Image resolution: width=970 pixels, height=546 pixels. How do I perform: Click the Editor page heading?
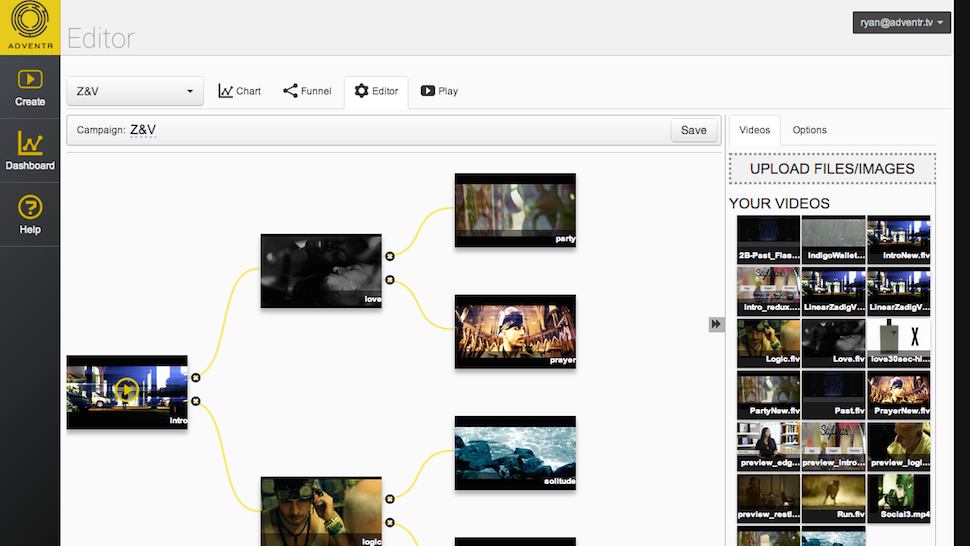[x=100, y=38]
